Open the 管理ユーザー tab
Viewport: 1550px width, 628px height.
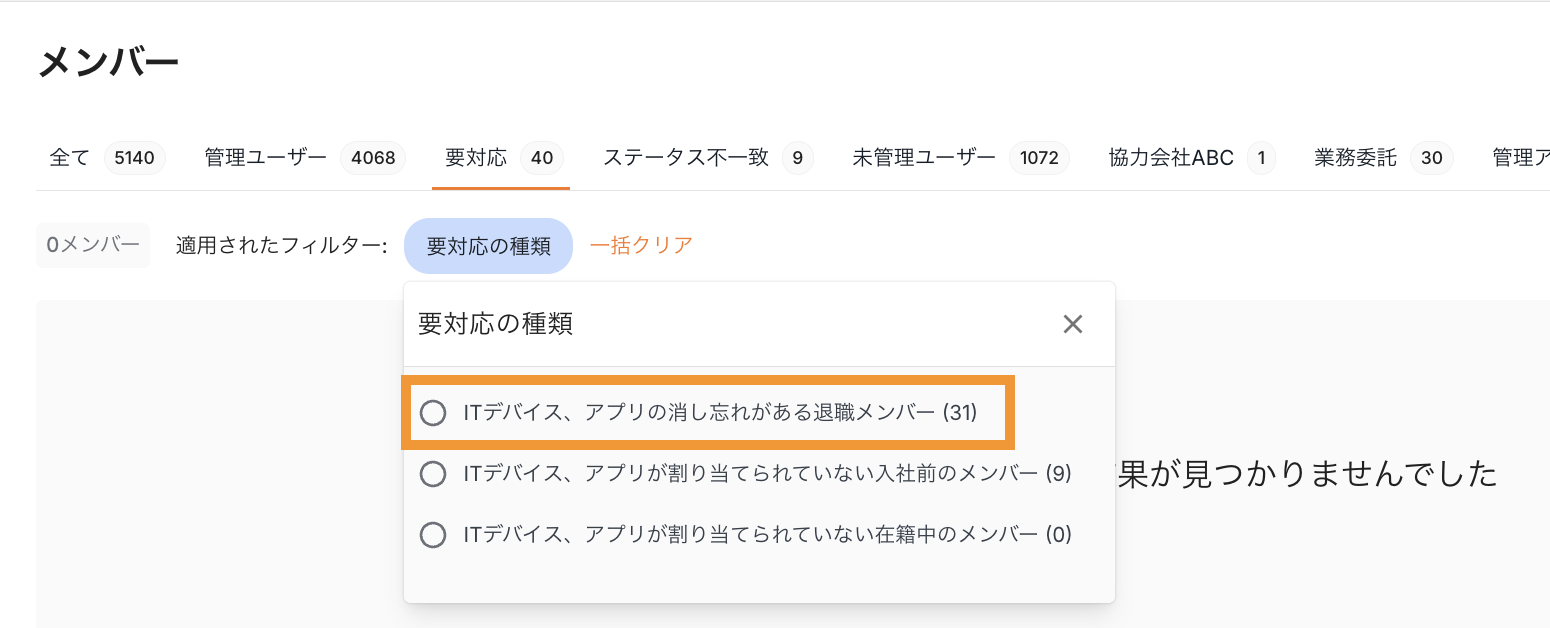pos(265,158)
